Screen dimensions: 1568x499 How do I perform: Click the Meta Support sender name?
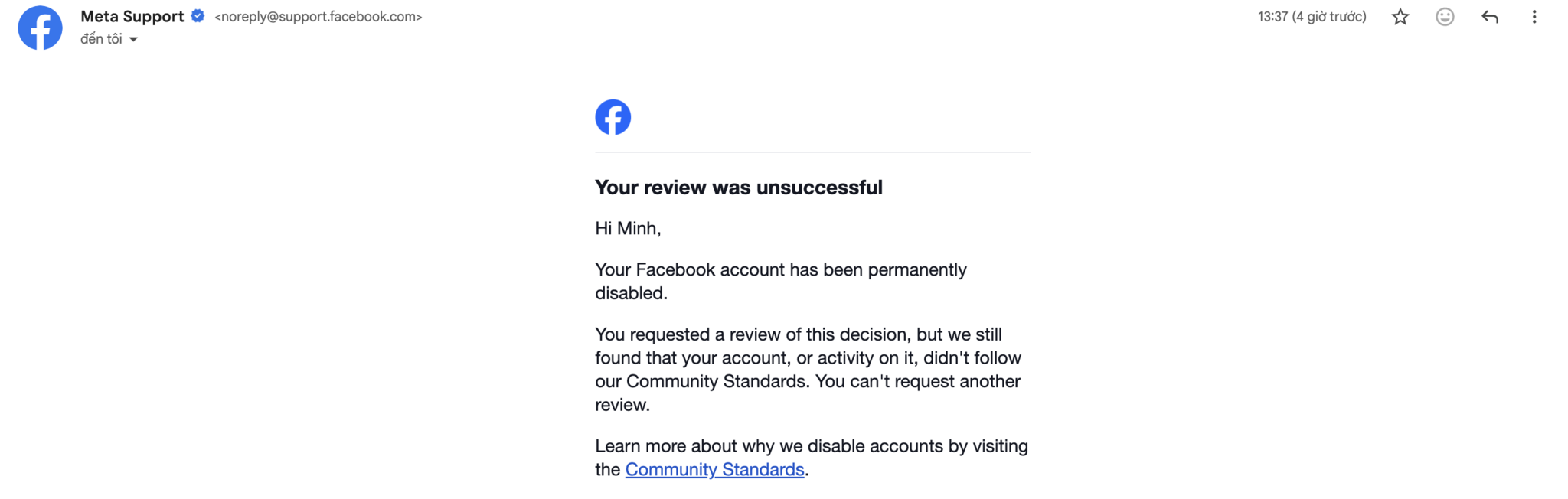click(x=132, y=16)
